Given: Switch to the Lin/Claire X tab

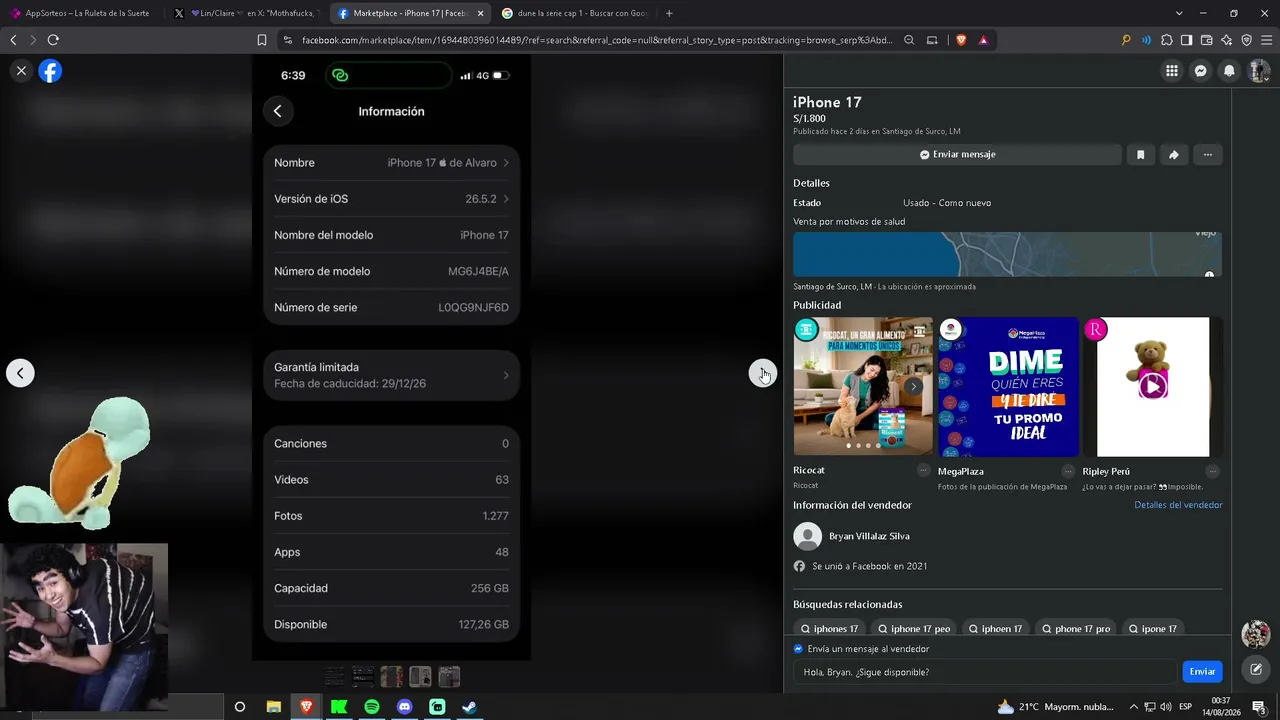Looking at the screenshot, I should pyautogui.click(x=245, y=13).
